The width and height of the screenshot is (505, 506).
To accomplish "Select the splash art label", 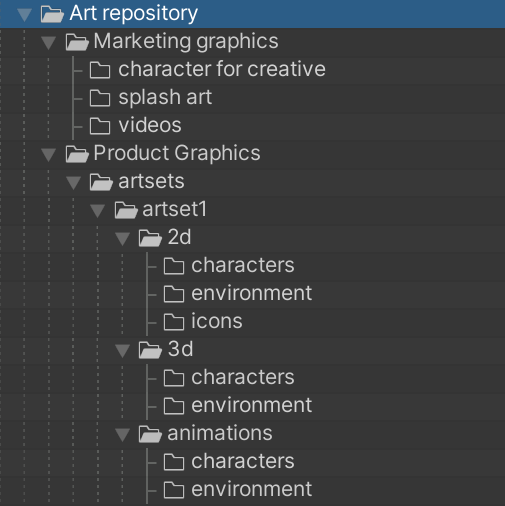I will (x=165, y=97).
